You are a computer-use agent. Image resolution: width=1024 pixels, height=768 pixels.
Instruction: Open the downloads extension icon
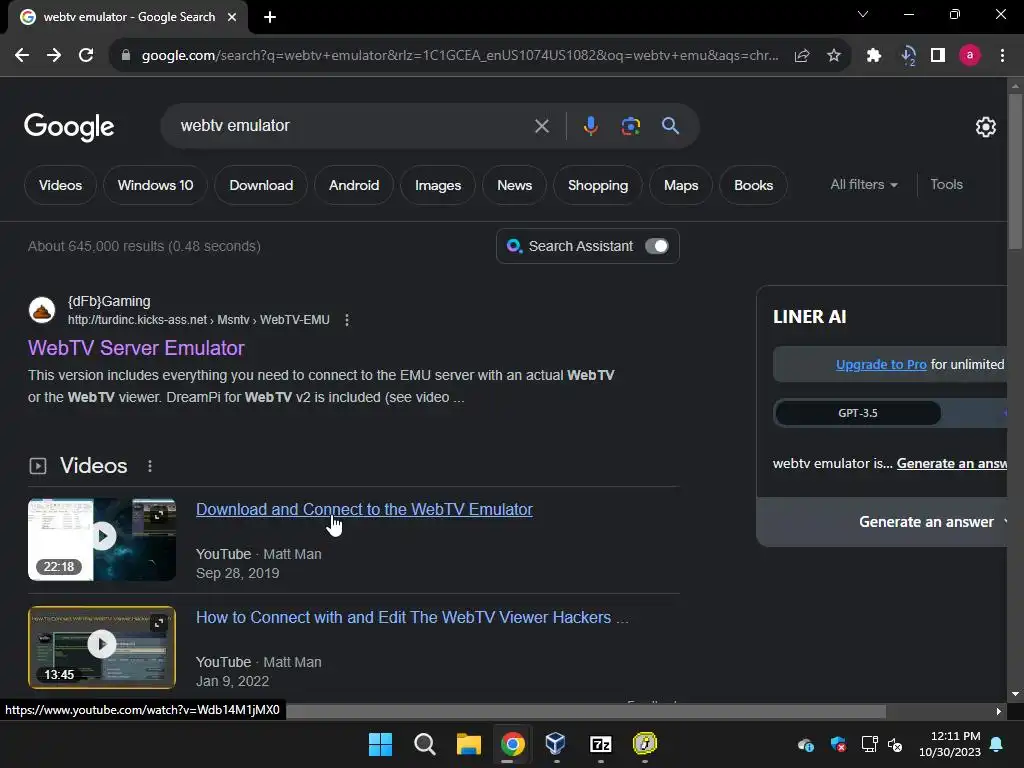pos(907,56)
